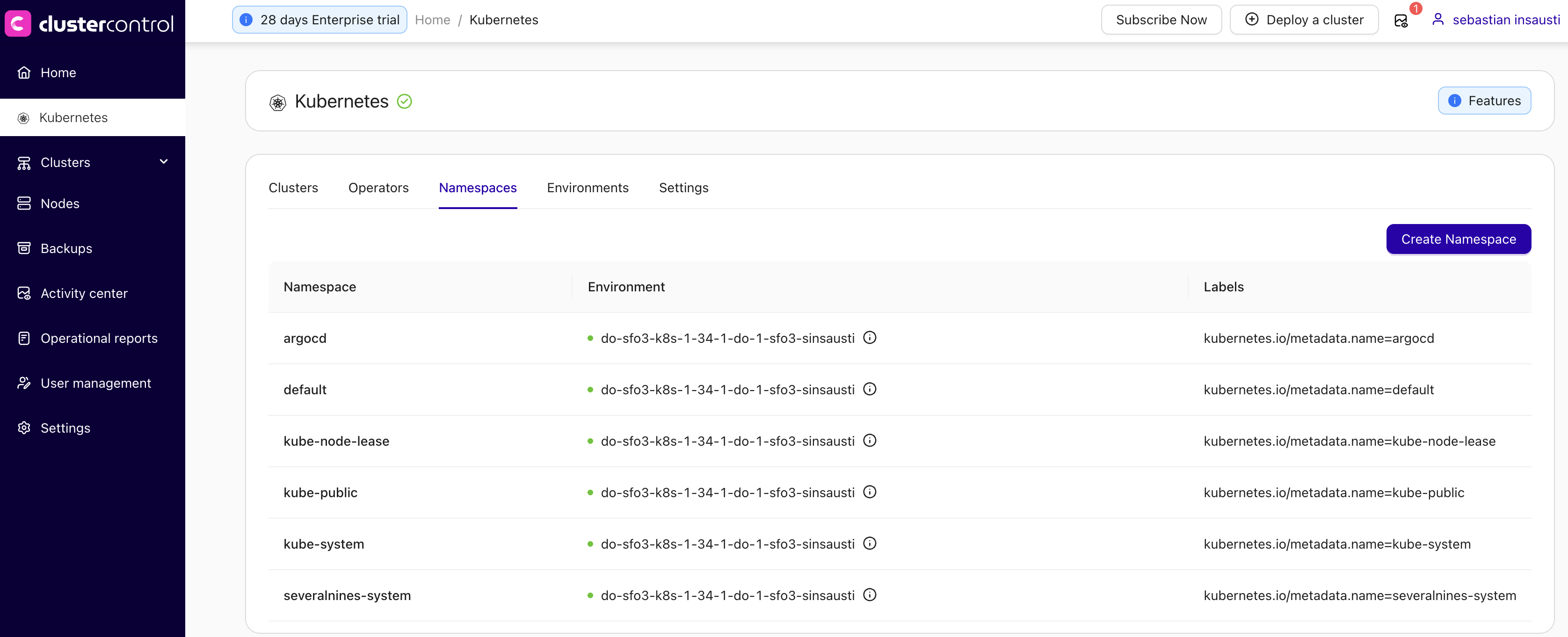Click label kubernetes.io/metadata.name=argocd
The width and height of the screenshot is (1568, 637).
[x=1318, y=338]
